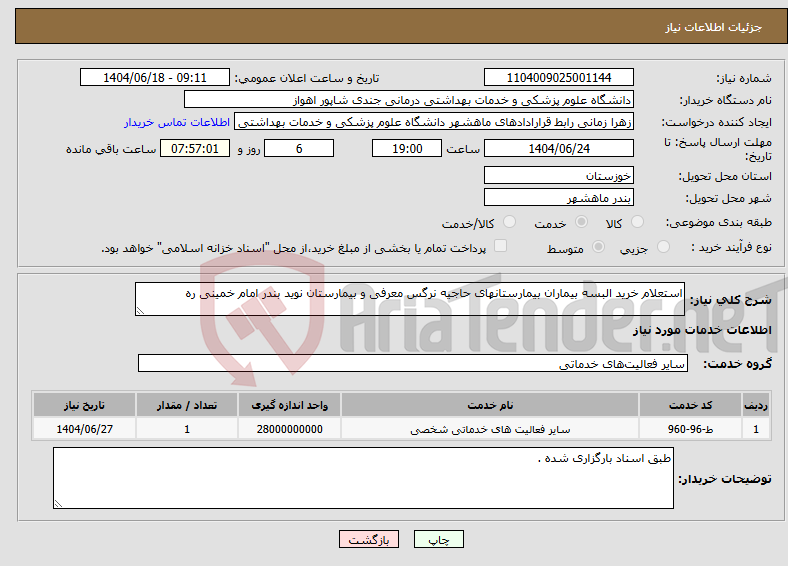Click the quantity cell in service row

[186, 429]
